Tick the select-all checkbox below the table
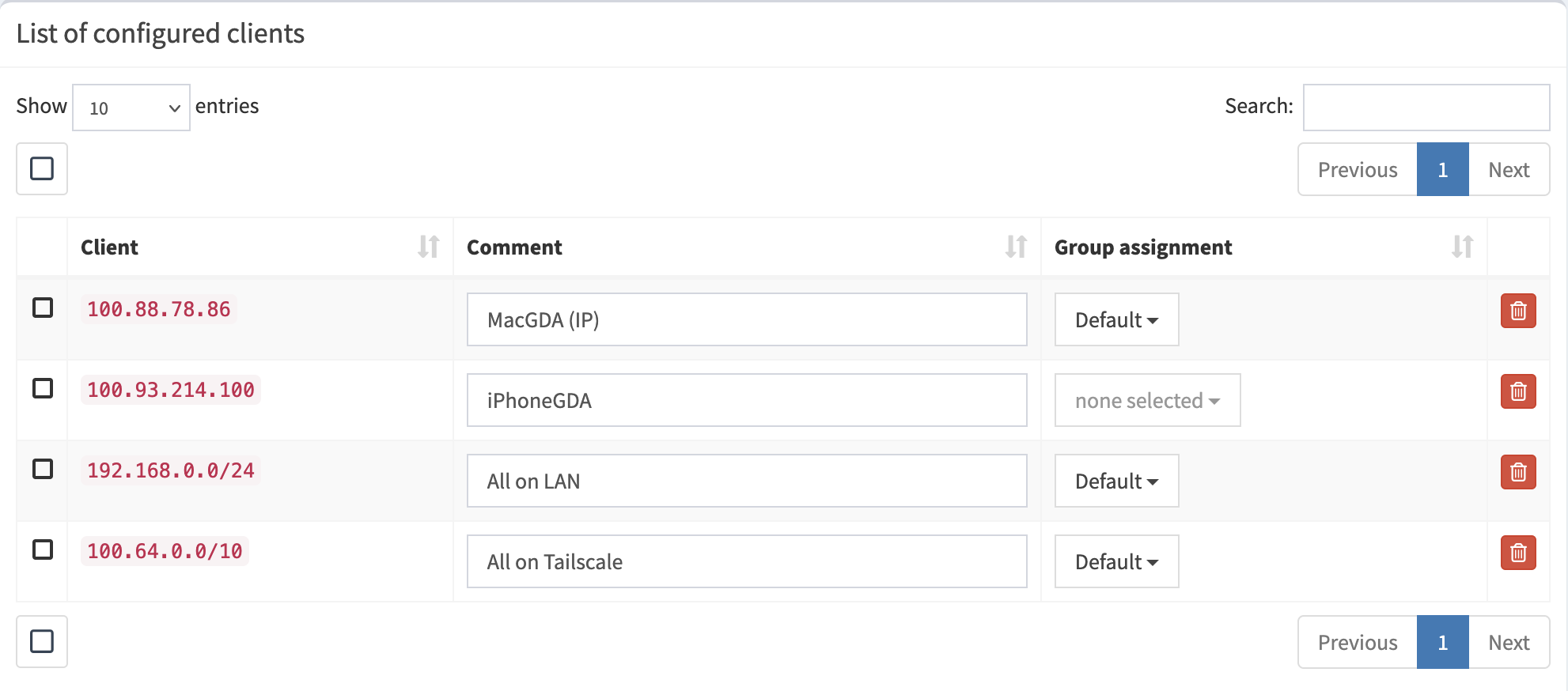The width and height of the screenshot is (1568, 691). (41, 641)
